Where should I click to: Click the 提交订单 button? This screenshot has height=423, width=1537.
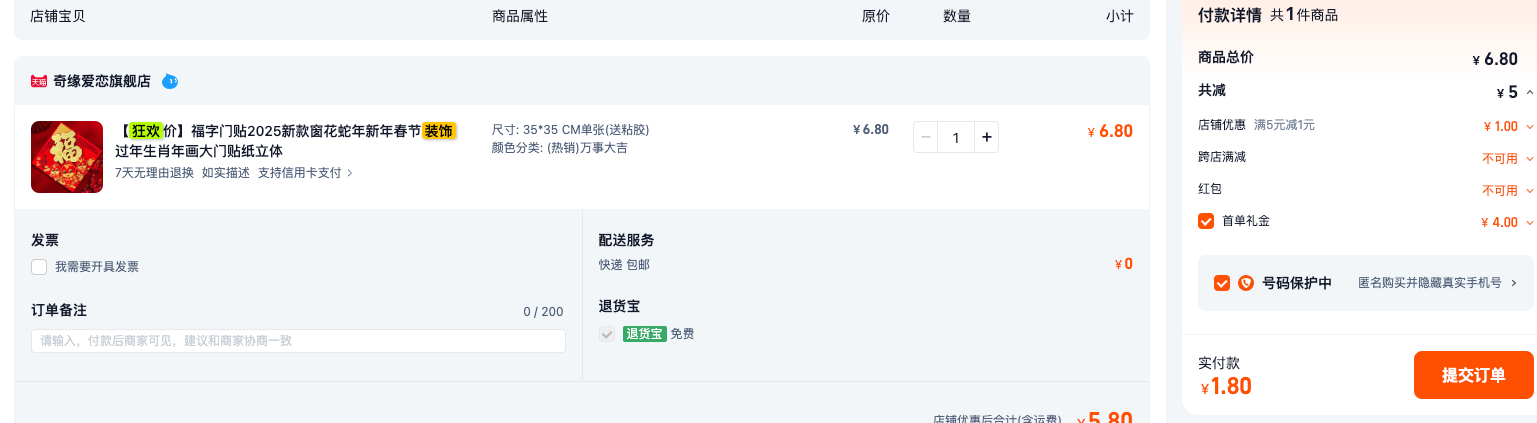click(1473, 375)
